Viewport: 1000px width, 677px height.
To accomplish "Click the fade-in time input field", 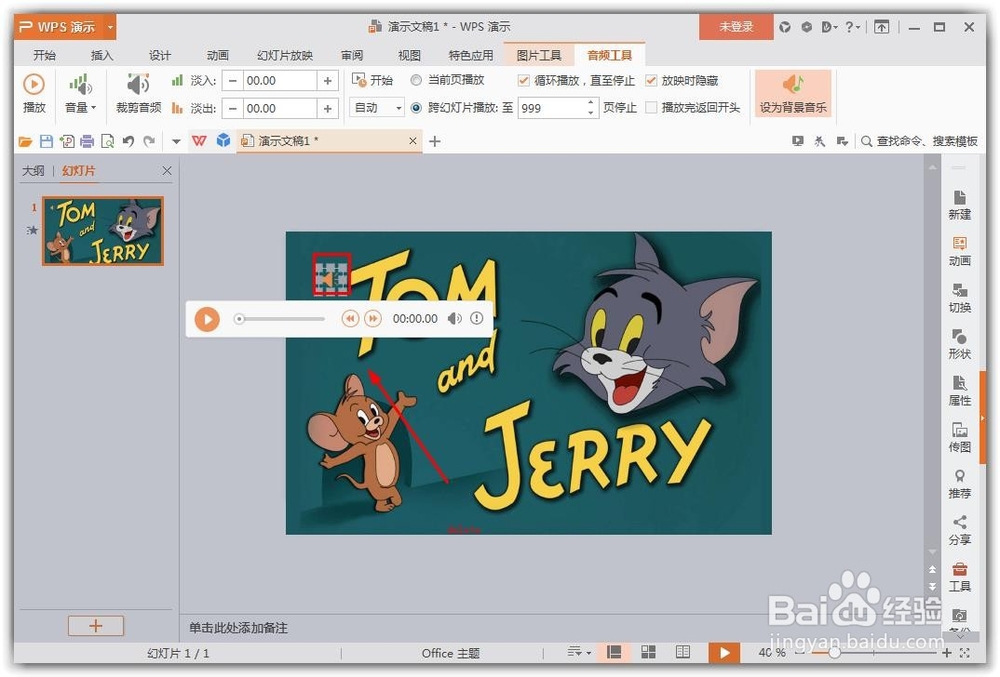I will 279,81.
